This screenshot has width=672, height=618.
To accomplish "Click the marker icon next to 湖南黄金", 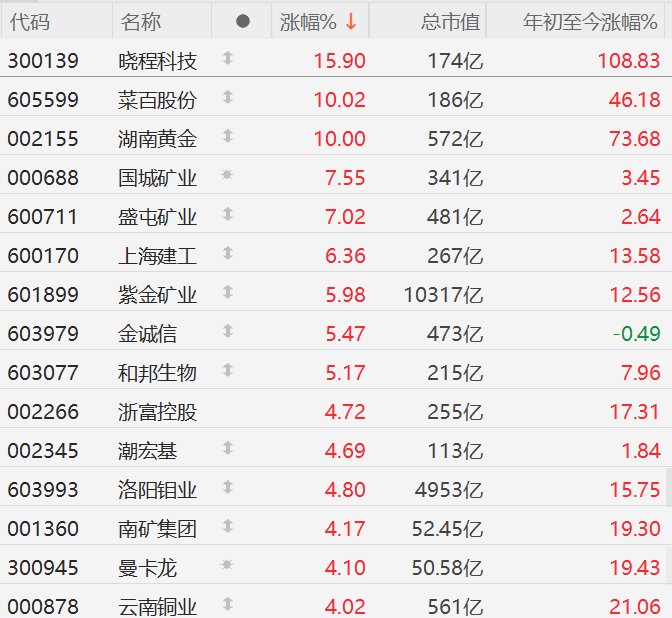I will click(x=228, y=136).
